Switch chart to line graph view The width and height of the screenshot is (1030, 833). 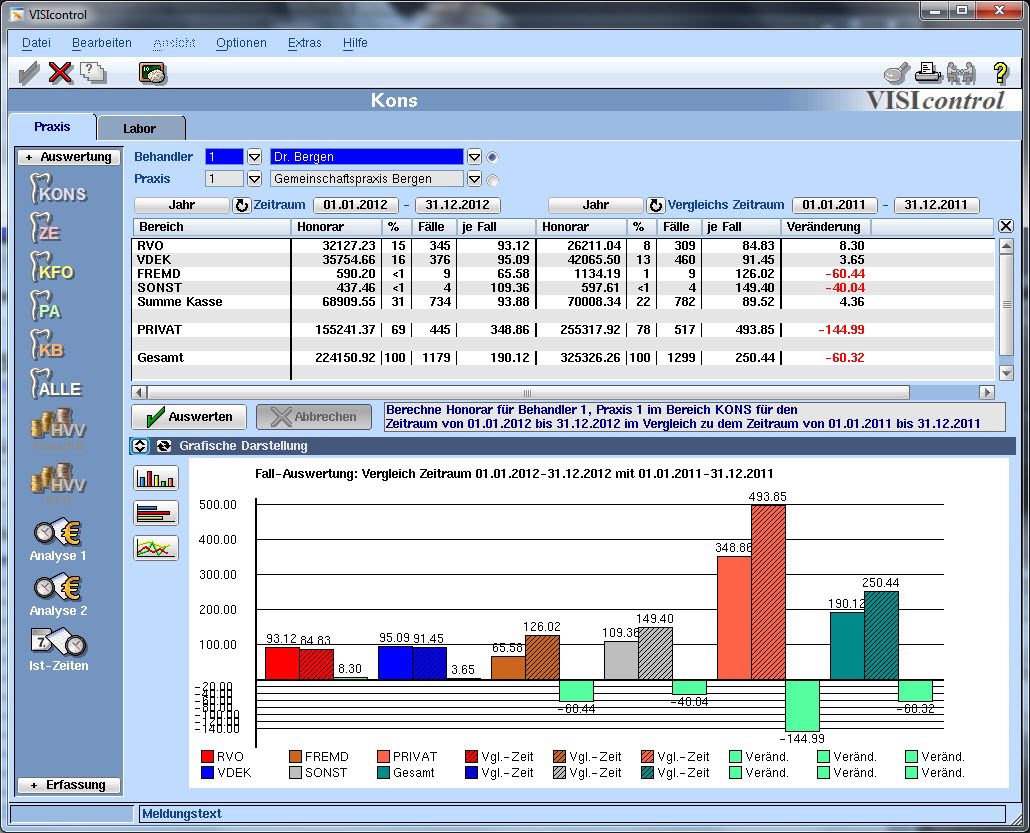155,548
